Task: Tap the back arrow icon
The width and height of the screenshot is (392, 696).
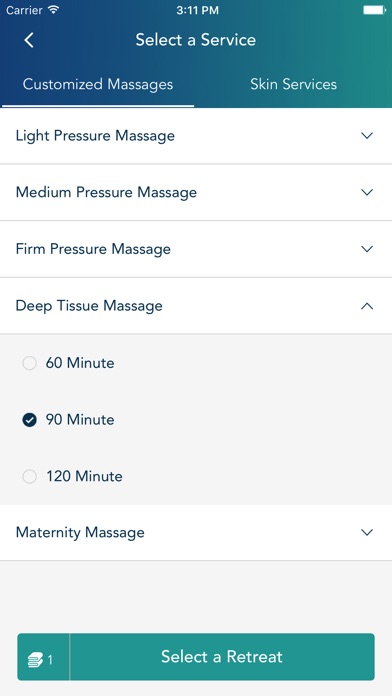Action: pyautogui.click(x=29, y=40)
